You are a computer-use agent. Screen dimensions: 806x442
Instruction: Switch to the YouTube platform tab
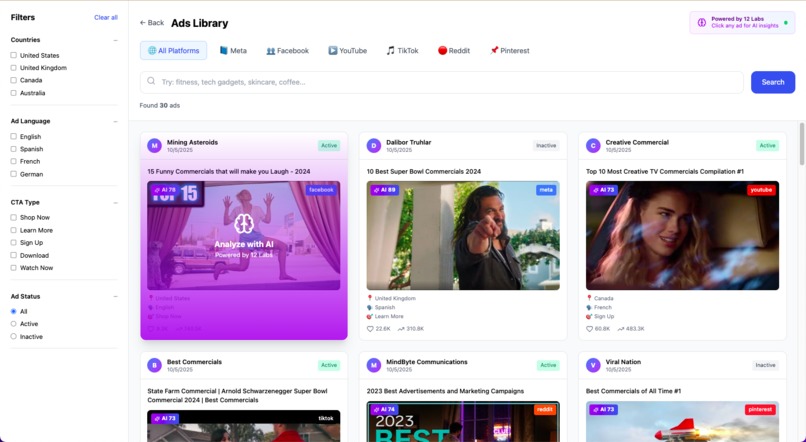pyautogui.click(x=347, y=50)
